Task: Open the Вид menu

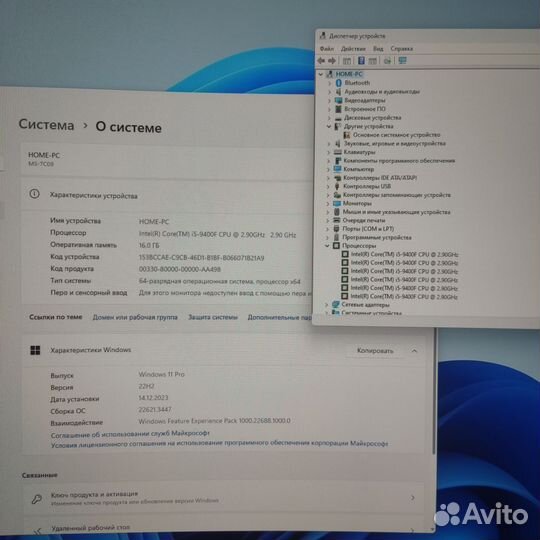Action: pos(378,49)
